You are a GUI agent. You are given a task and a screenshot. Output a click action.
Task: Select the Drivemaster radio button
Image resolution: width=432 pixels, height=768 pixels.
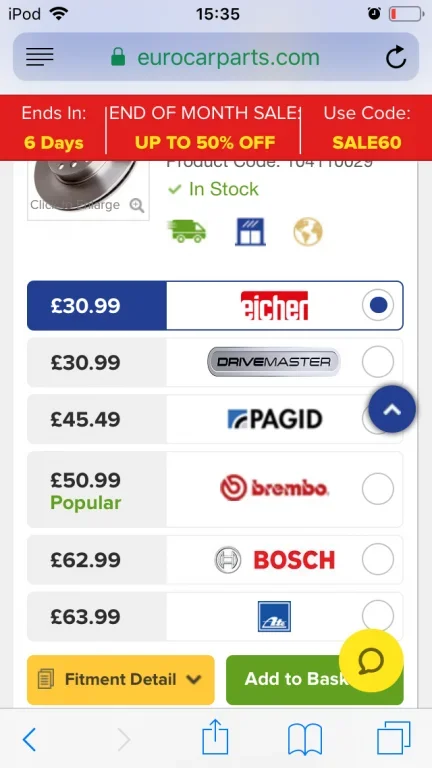378,362
